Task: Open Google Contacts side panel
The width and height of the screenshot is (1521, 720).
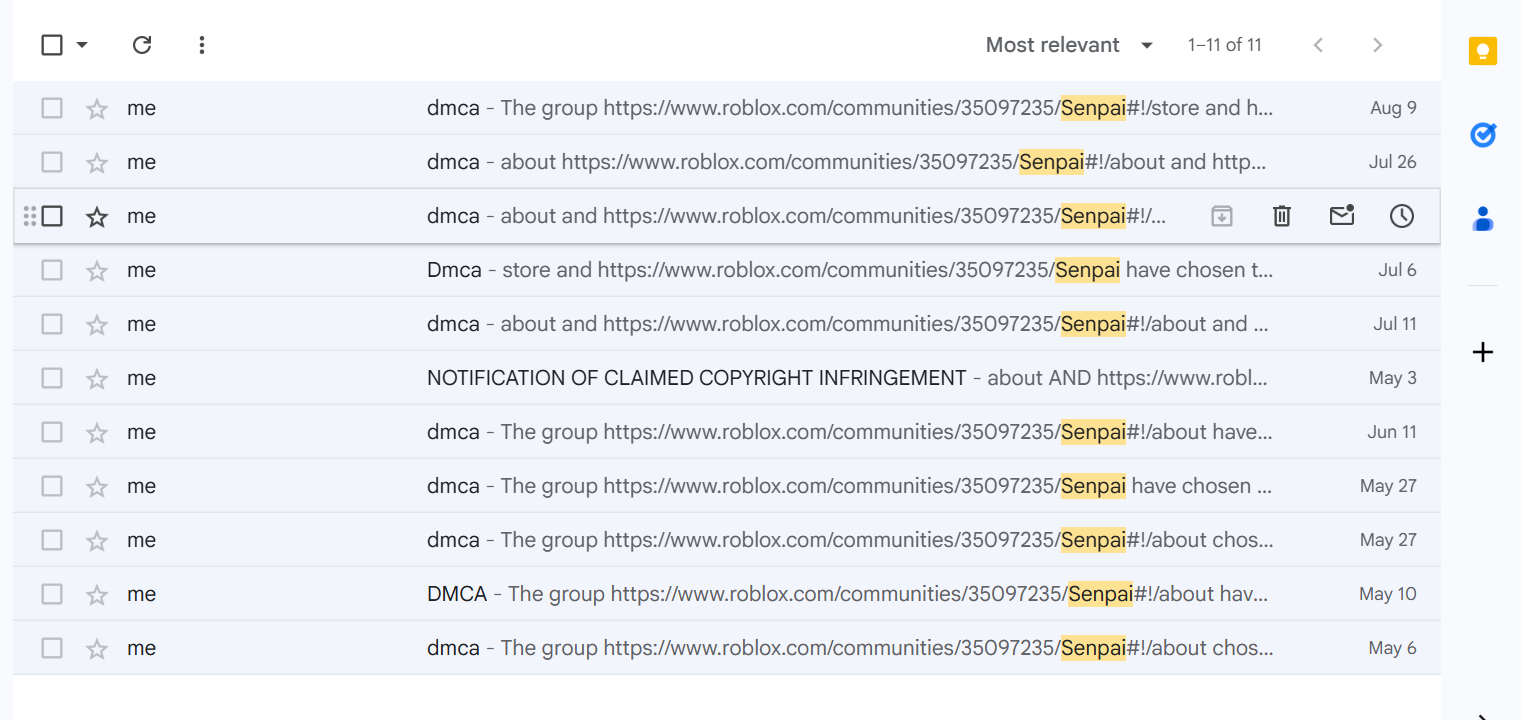Action: [1482, 218]
